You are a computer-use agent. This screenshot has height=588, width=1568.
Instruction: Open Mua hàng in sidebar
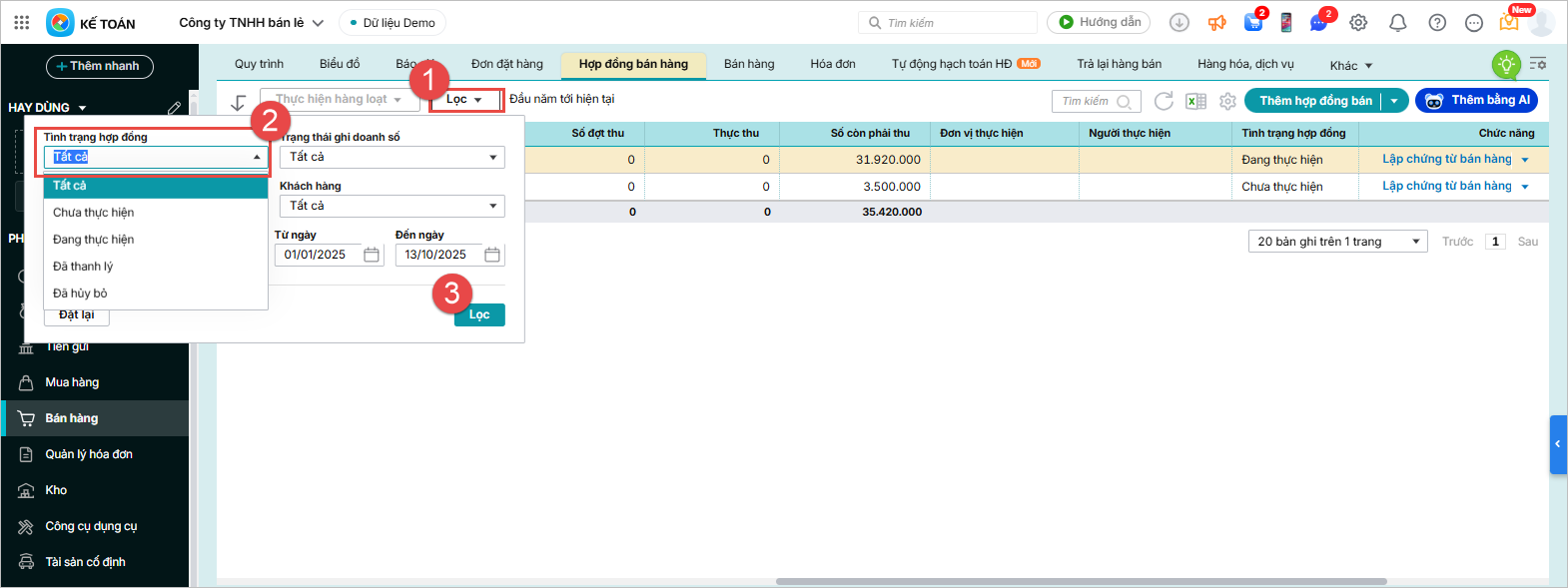pos(72,382)
